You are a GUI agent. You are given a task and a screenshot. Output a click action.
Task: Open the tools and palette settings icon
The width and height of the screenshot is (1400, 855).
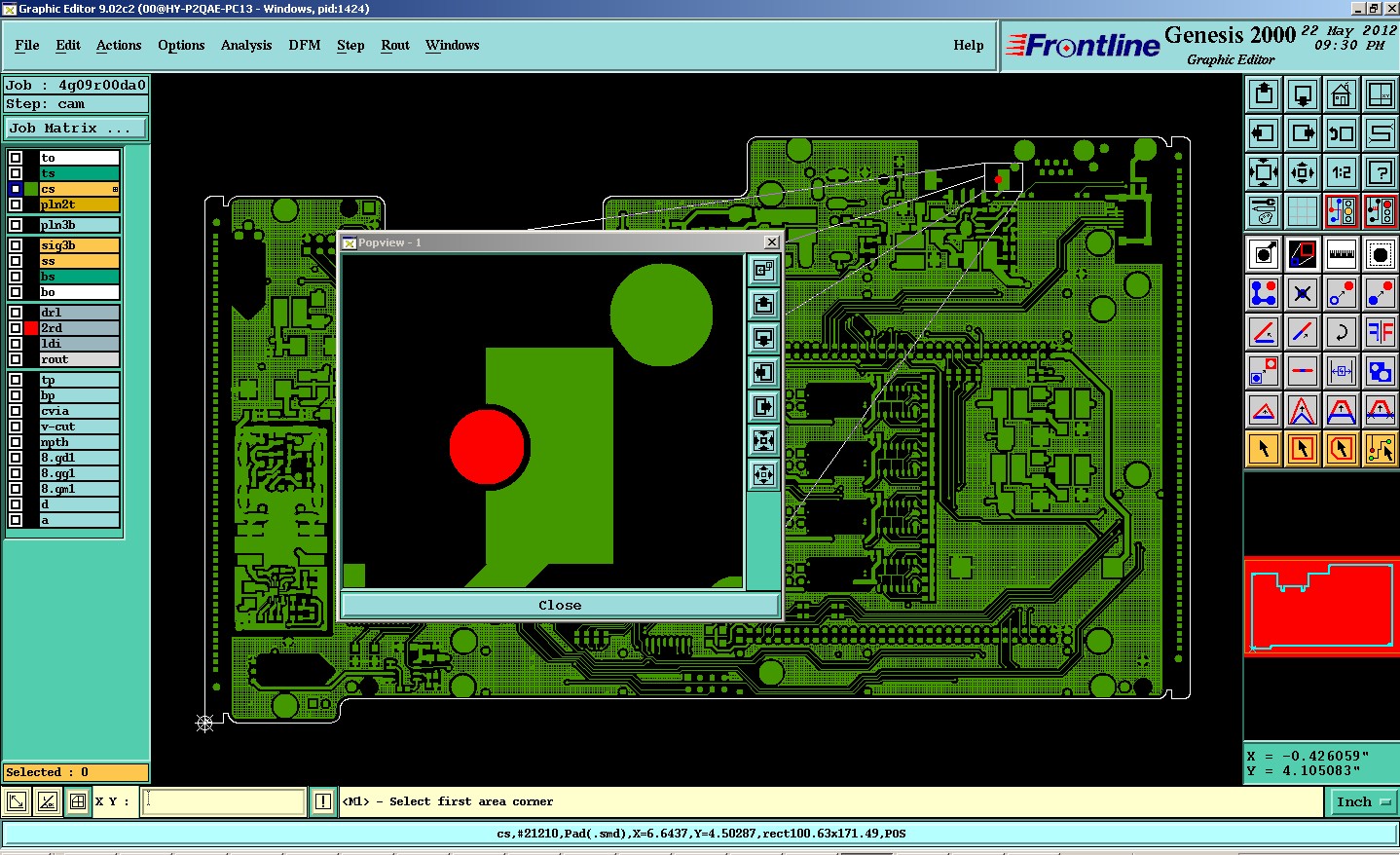pos(1264,210)
